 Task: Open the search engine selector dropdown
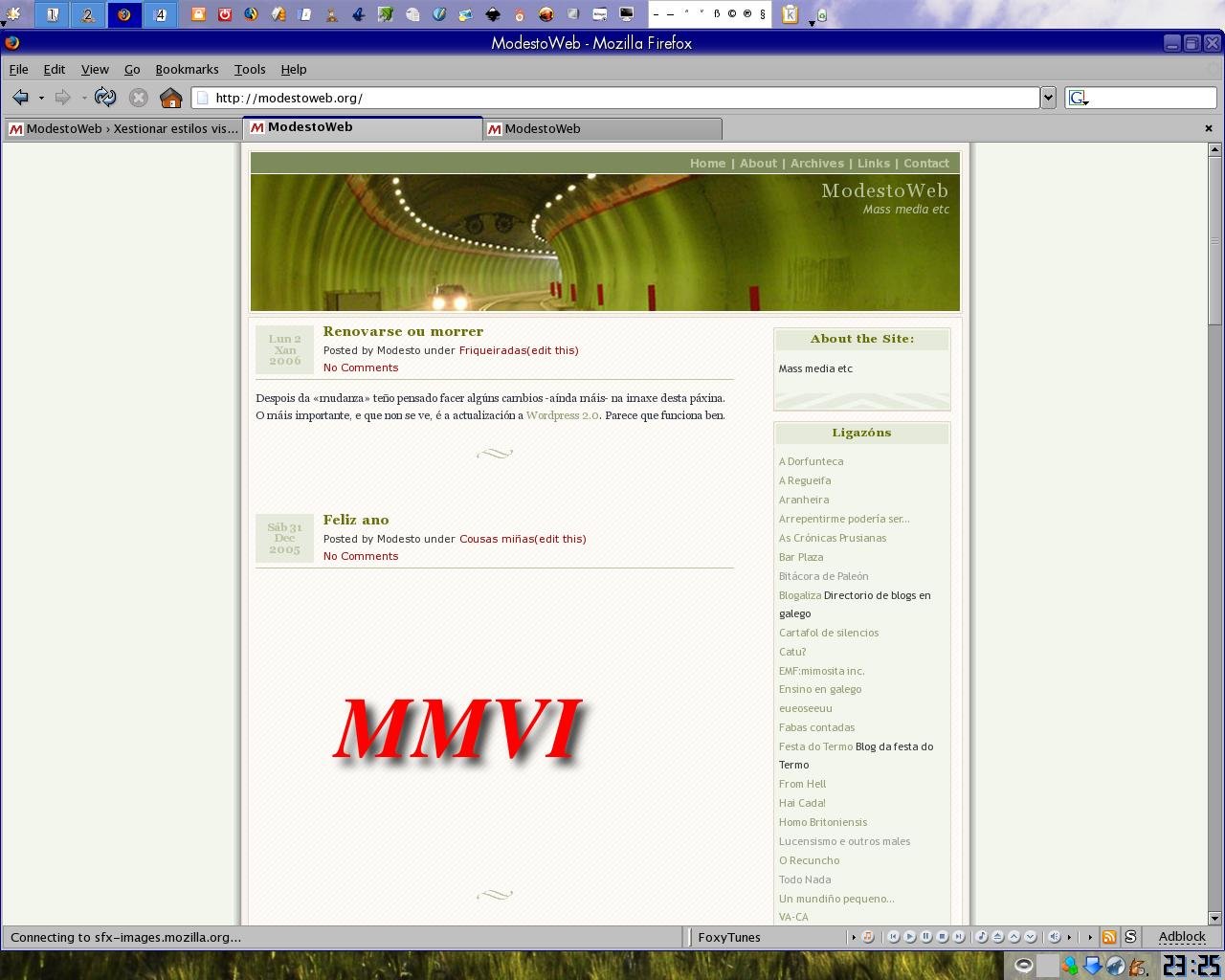tap(1080, 98)
